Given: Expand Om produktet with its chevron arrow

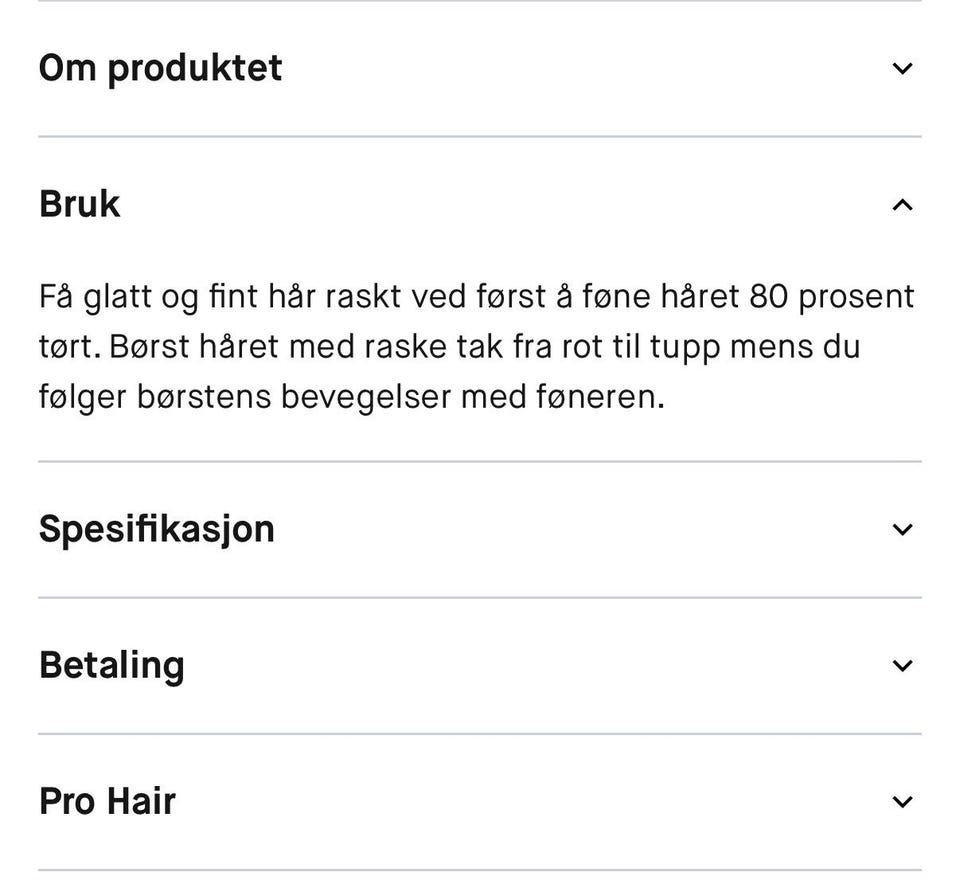Looking at the screenshot, I should click(x=902, y=69).
